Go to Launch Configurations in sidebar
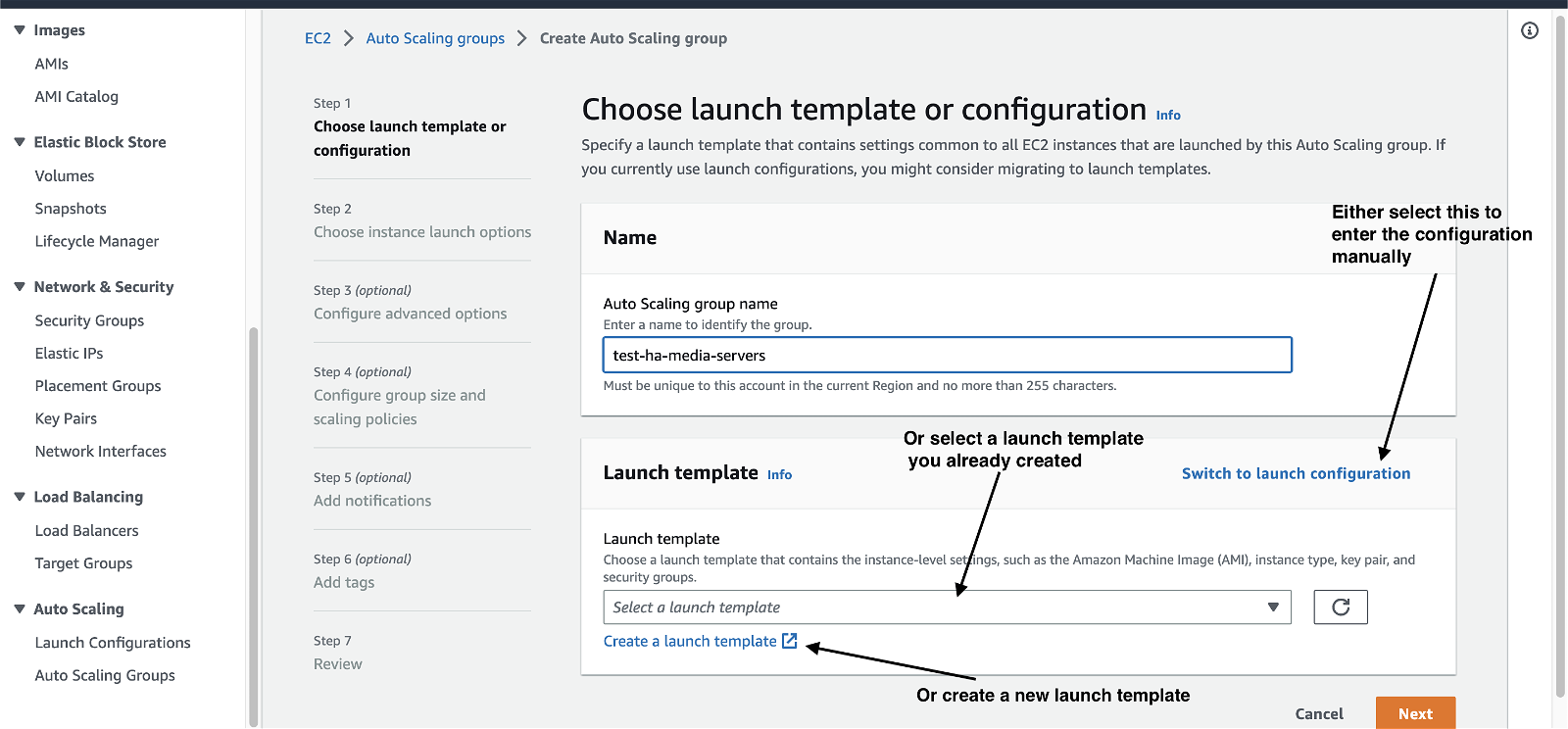1568x729 pixels. [113, 643]
